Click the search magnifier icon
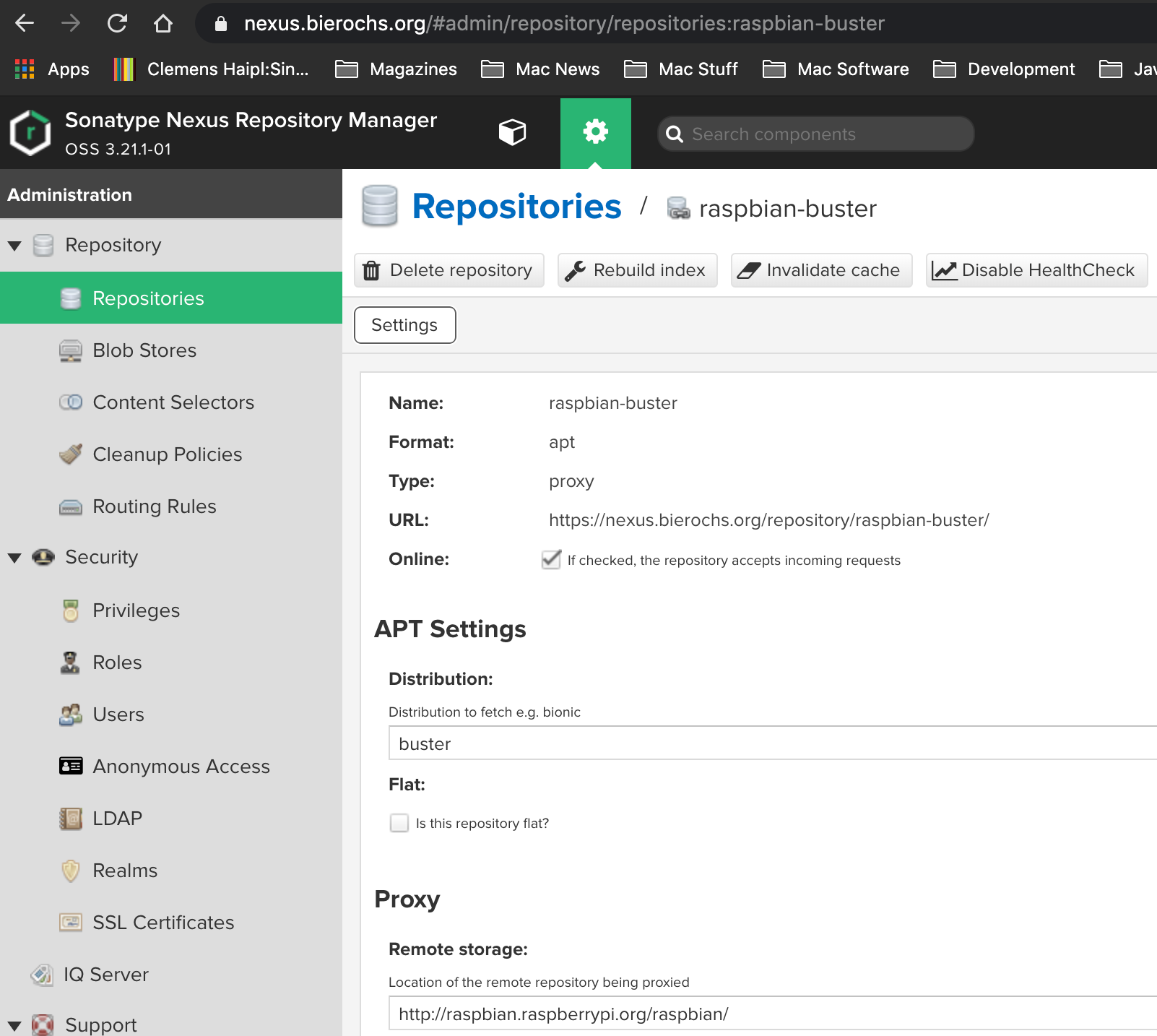Screen dimensions: 1157x1036 [675, 134]
